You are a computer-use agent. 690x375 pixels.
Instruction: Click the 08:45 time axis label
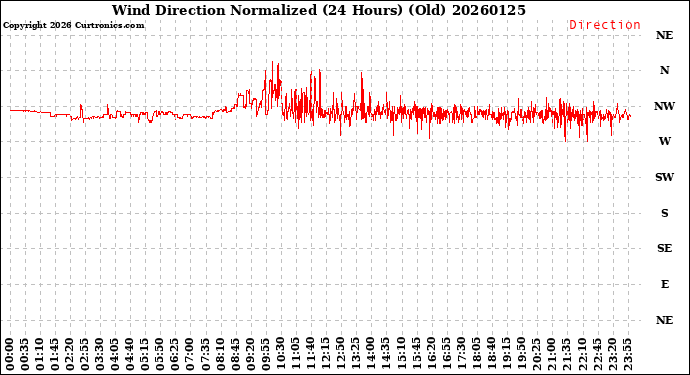coord(235,355)
